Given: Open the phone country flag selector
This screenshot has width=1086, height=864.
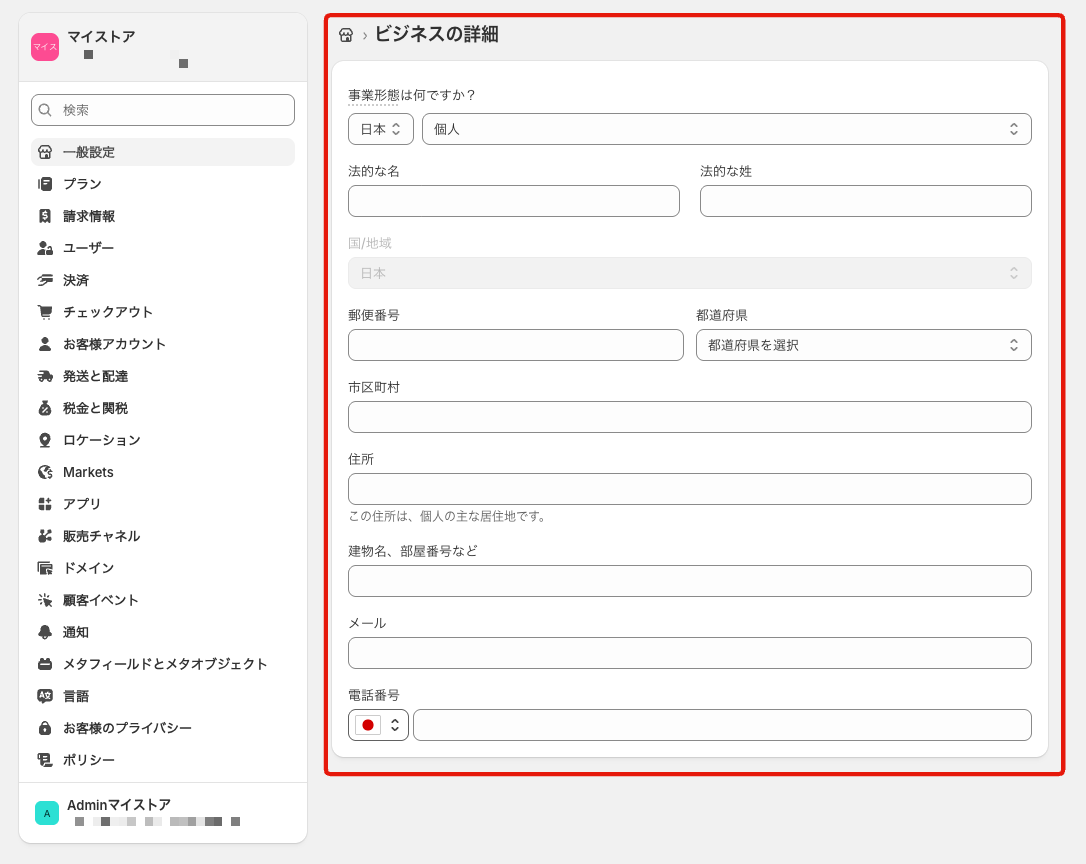Looking at the screenshot, I should coord(377,724).
